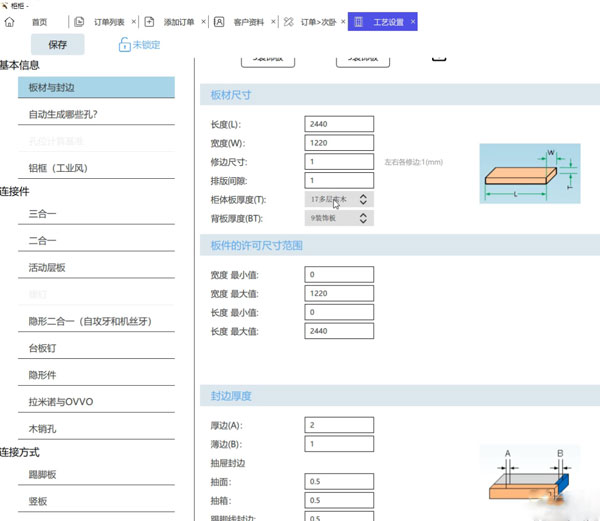Click the 工艺设置 tab icon
This screenshot has height=521, width=600.
point(359,22)
